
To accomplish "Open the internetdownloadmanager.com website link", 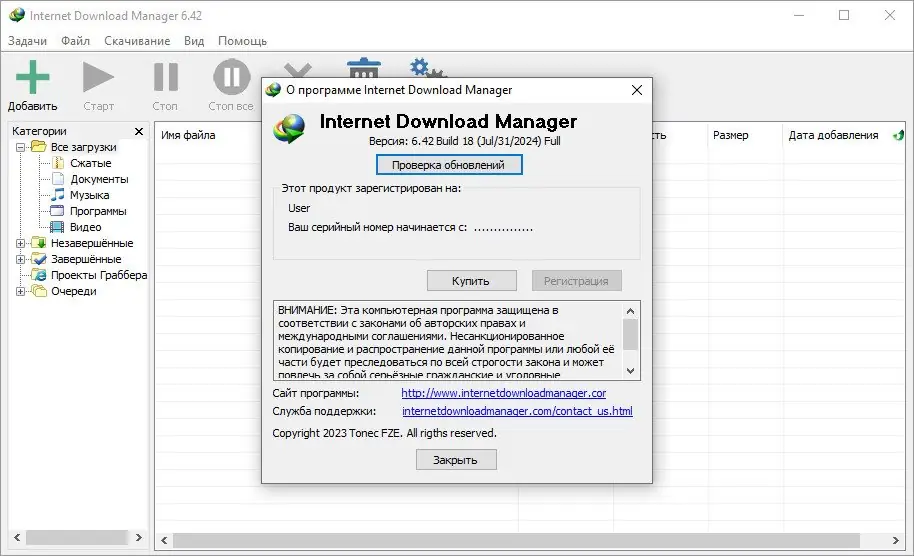I will click(x=504, y=393).
